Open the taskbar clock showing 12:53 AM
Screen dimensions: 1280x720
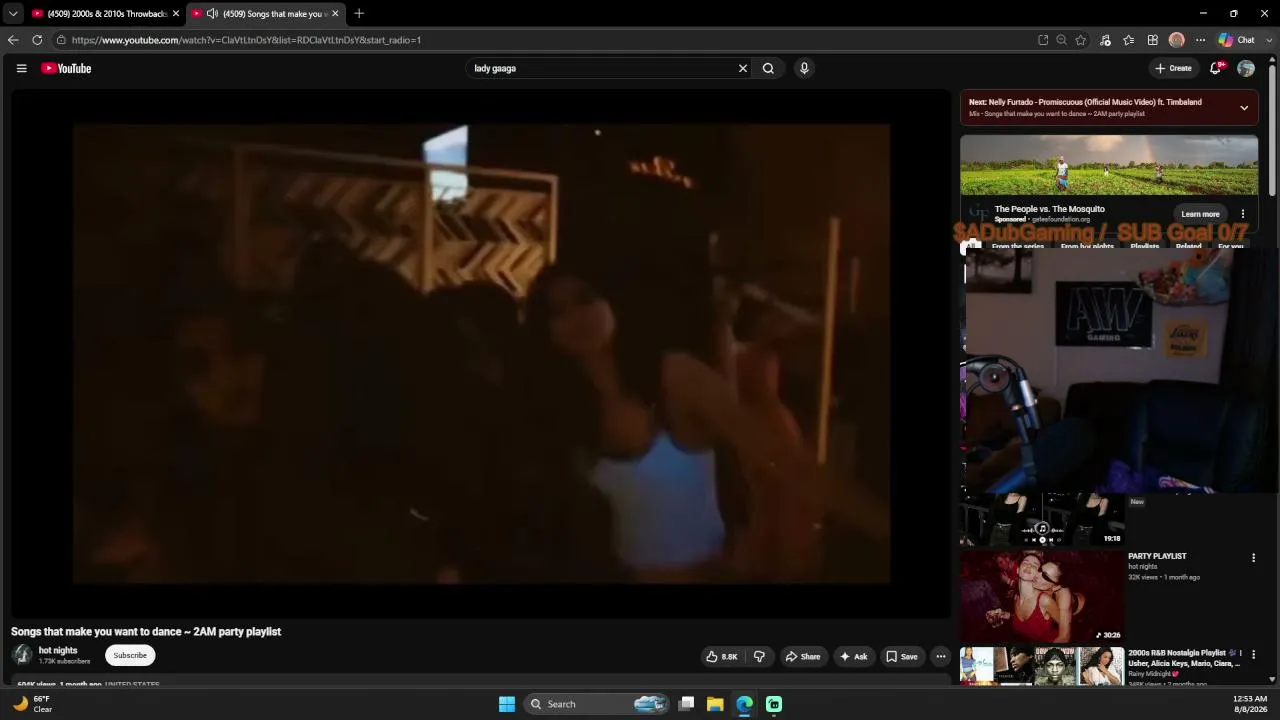tap(1250, 704)
